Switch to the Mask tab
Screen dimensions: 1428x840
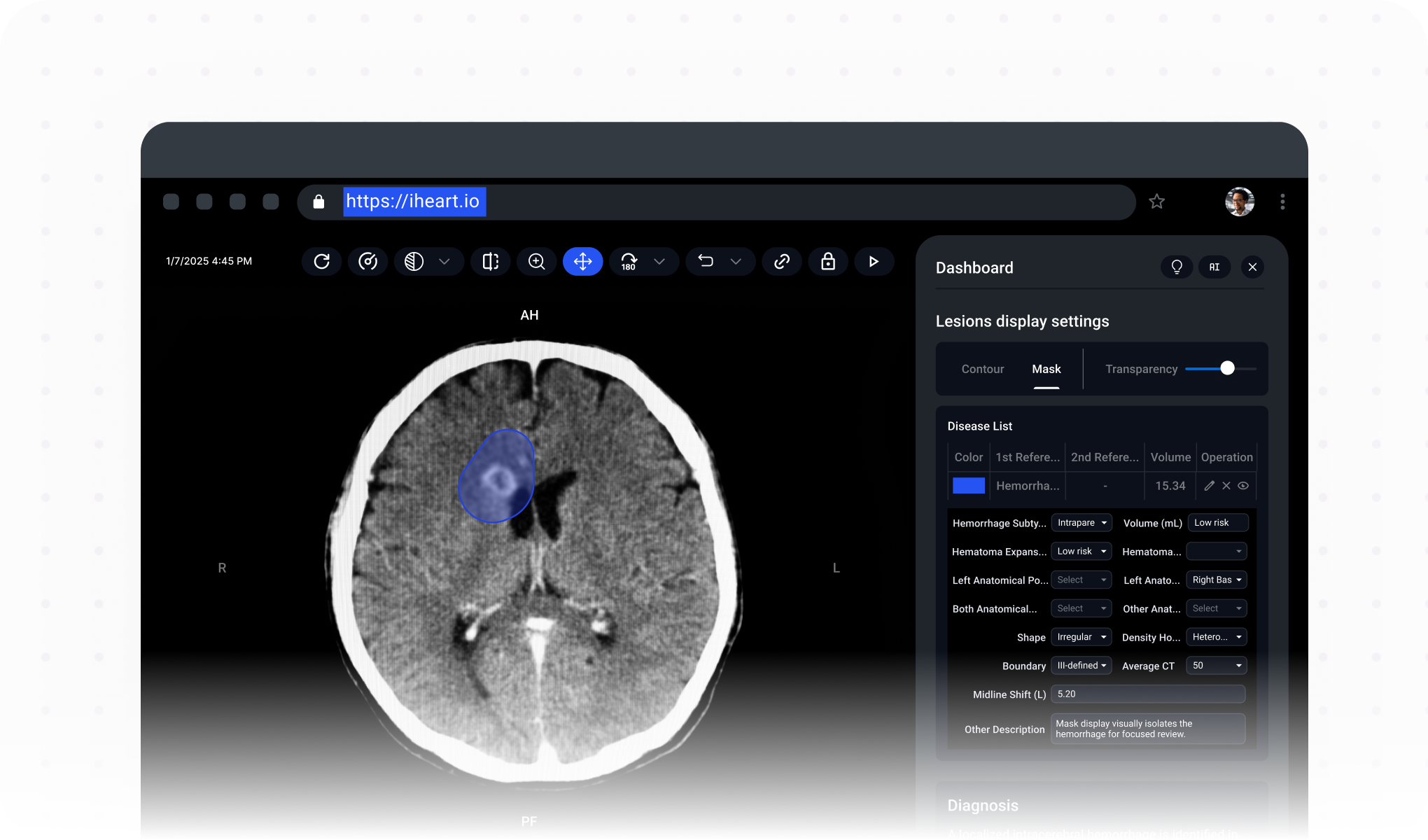[x=1046, y=369]
